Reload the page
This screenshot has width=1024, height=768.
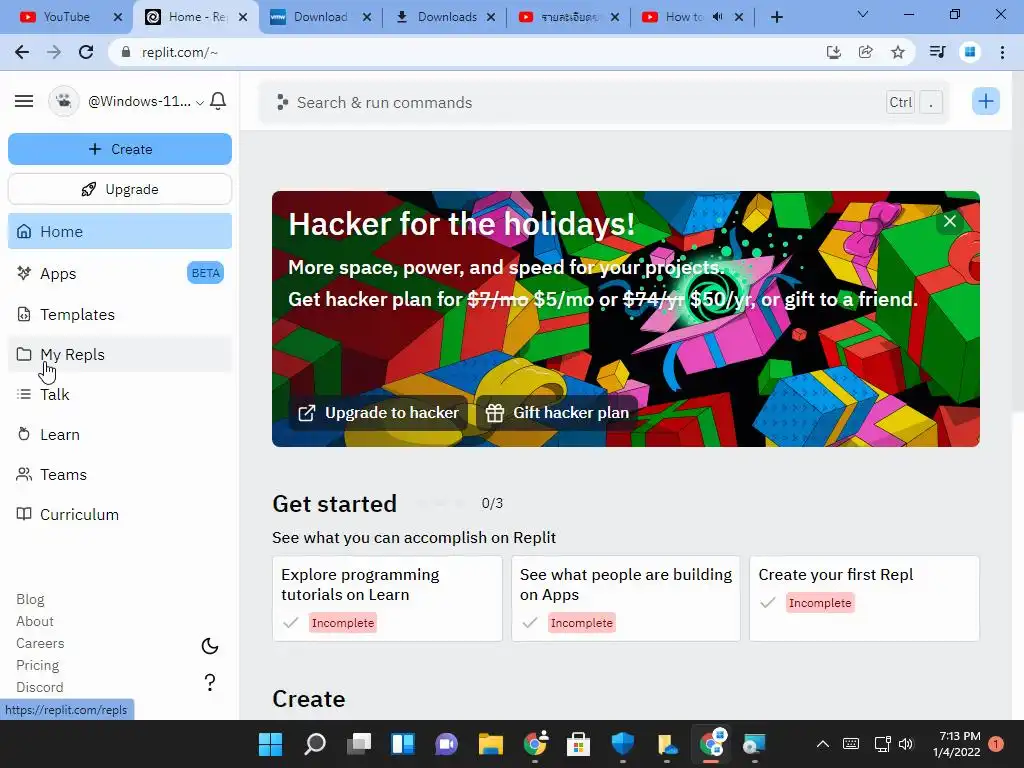(x=86, y=52)
